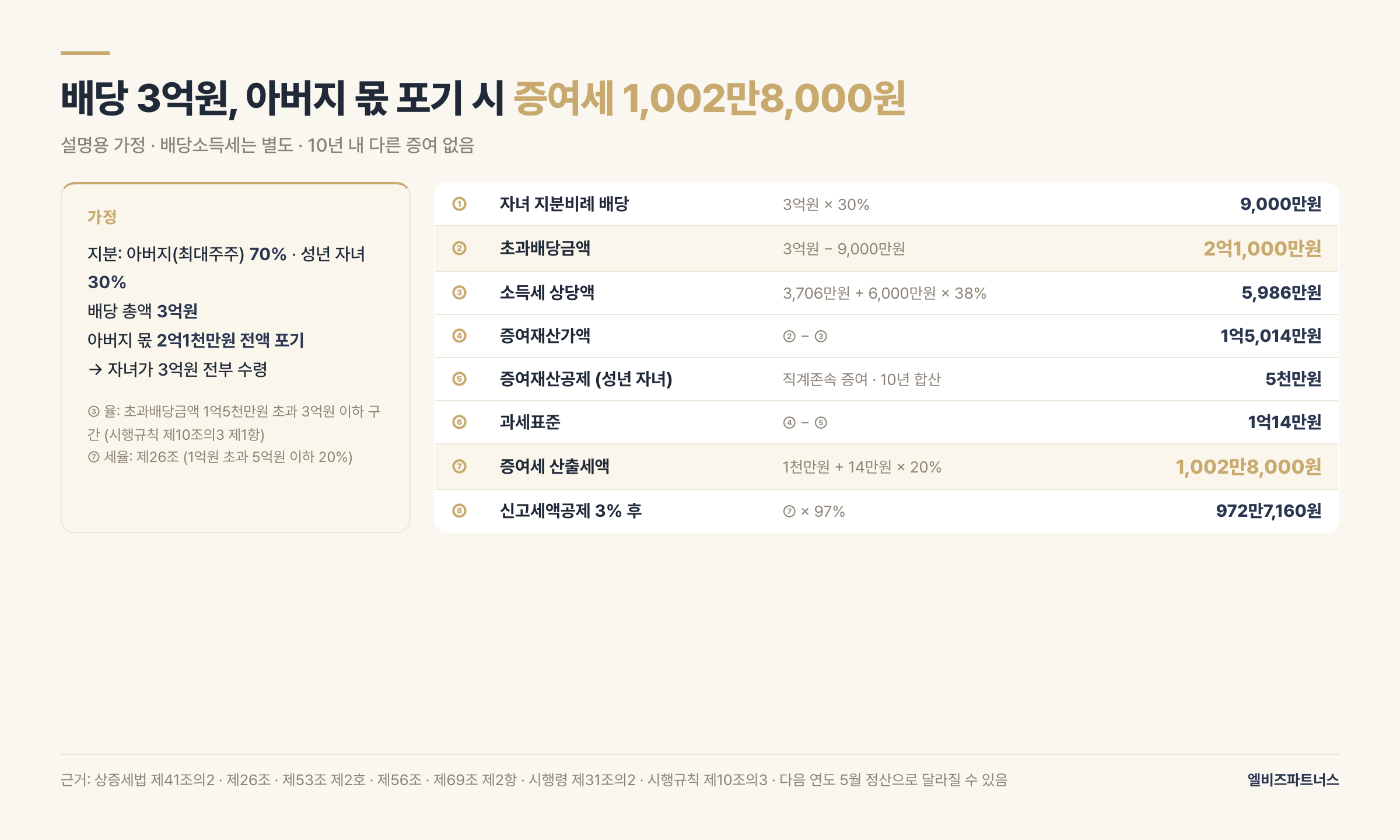Click the 근거 상증세법 legal basis footer
Screen dimensions: 1400x840
coord(534,780)
